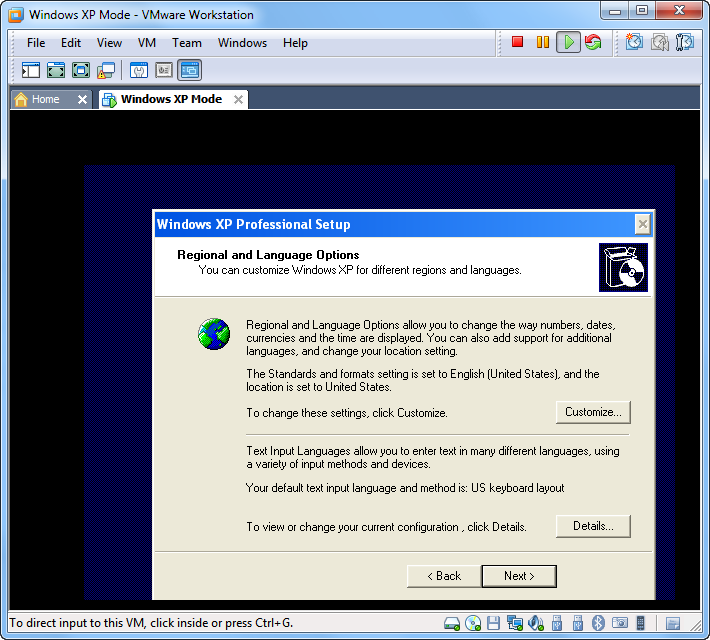The image size is (710, 640).
Task: Click the first USB device status icon
Action: (x=556, y=624)
